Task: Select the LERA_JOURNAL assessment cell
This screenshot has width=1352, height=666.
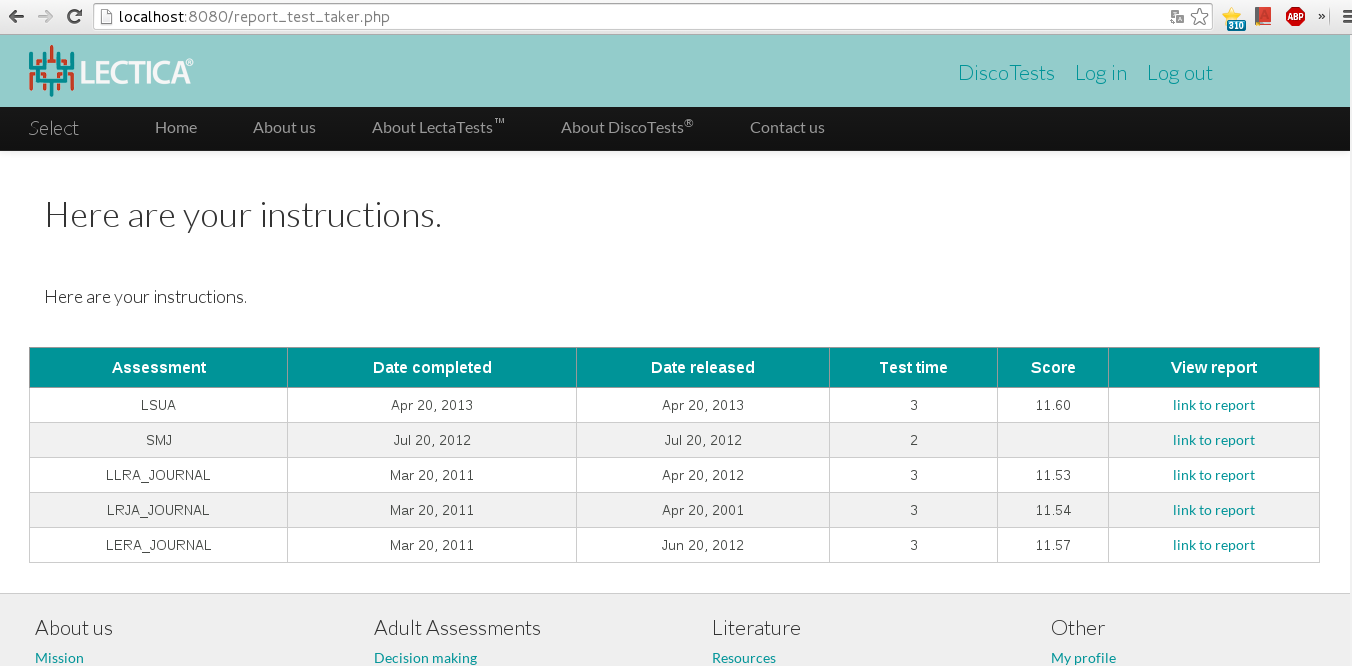Action: (x=159, y=545)
